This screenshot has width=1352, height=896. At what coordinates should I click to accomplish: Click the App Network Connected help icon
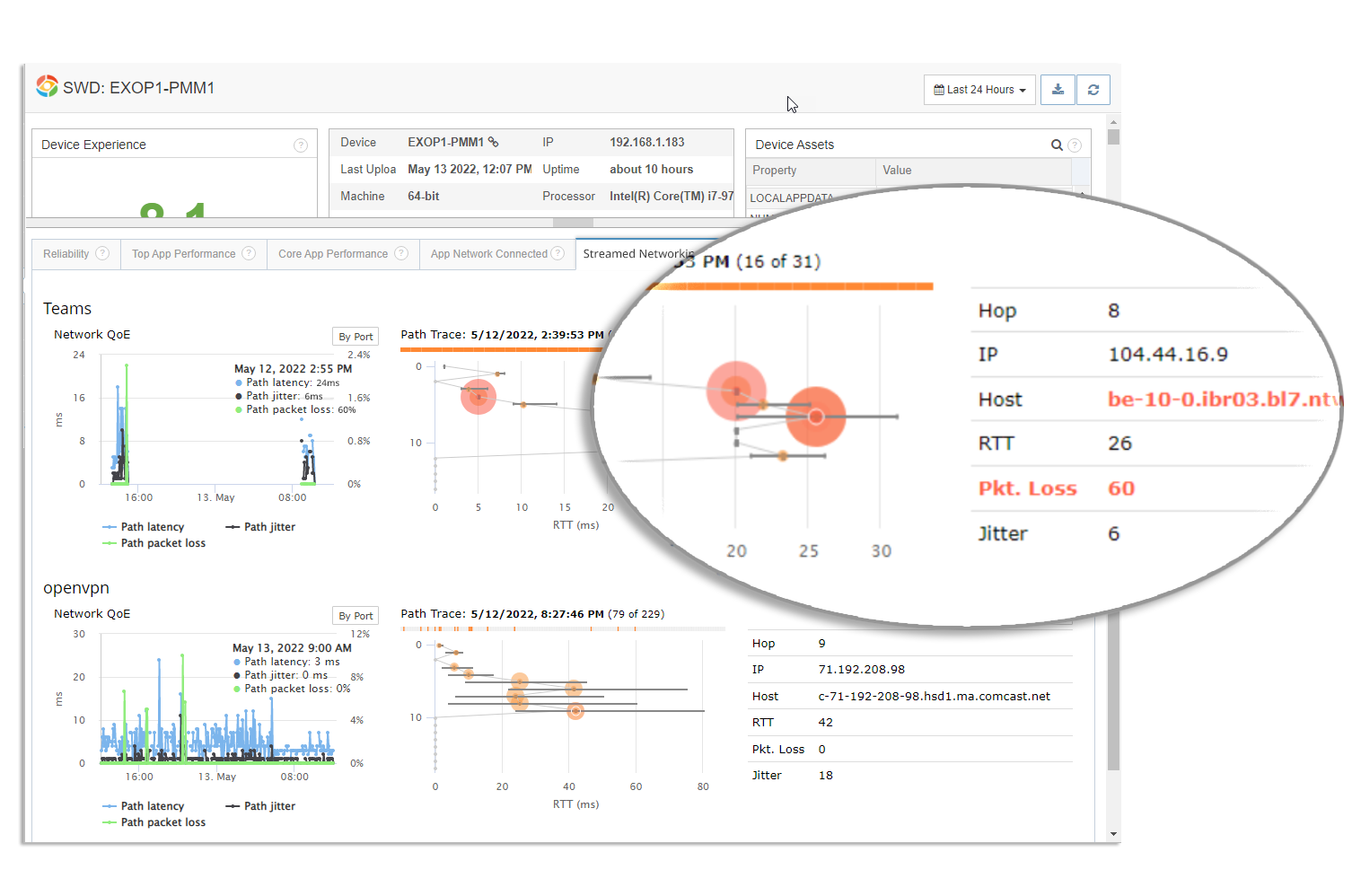[557, 254]
